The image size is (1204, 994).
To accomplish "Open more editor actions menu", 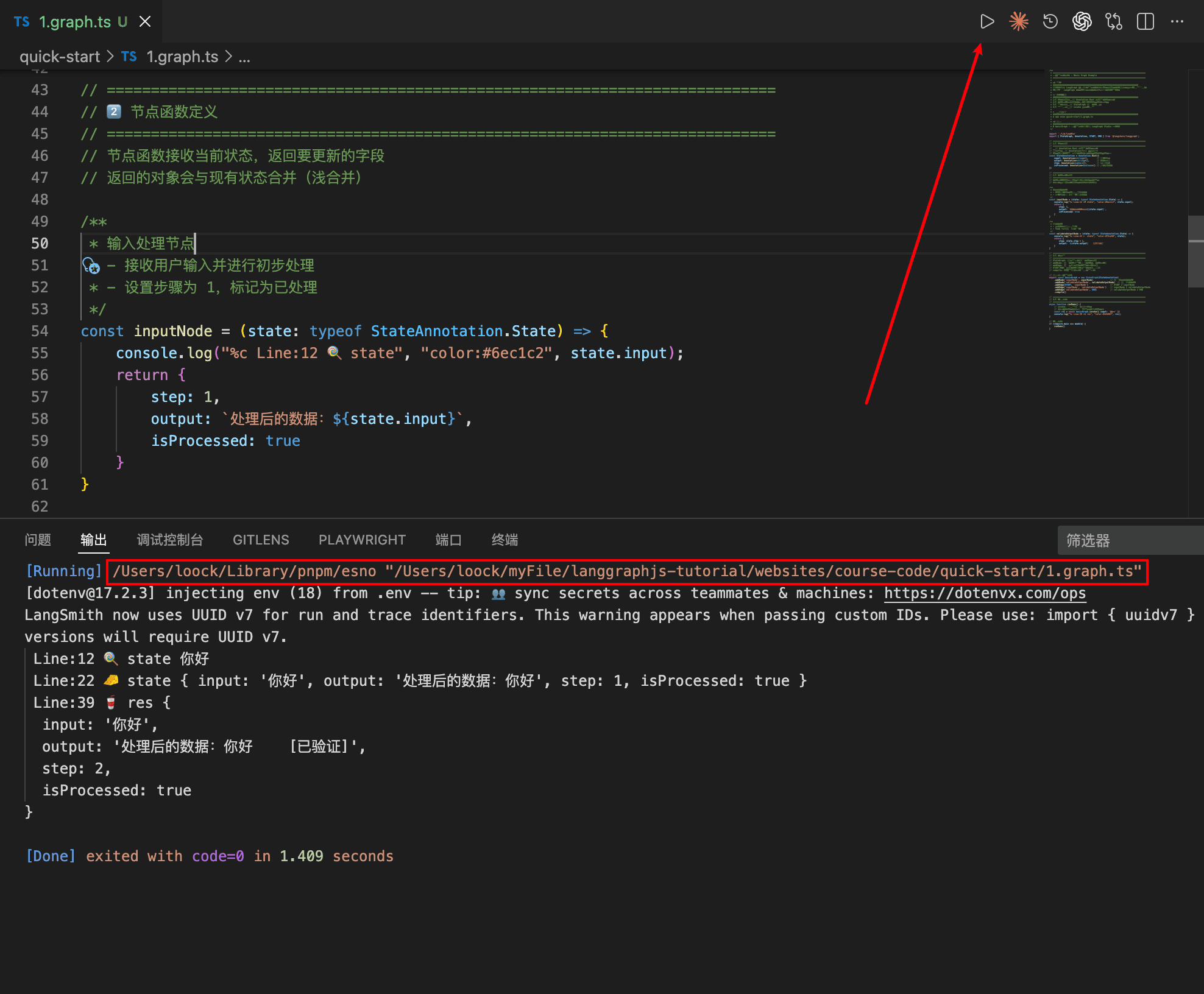I will 1177,21.
